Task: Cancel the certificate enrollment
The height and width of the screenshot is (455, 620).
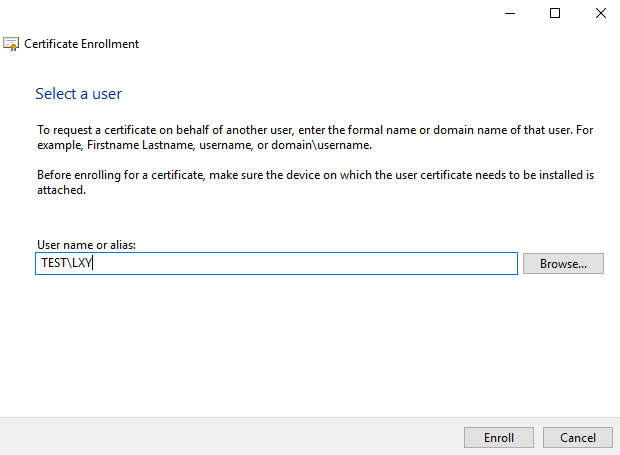Action: (578, 438)
